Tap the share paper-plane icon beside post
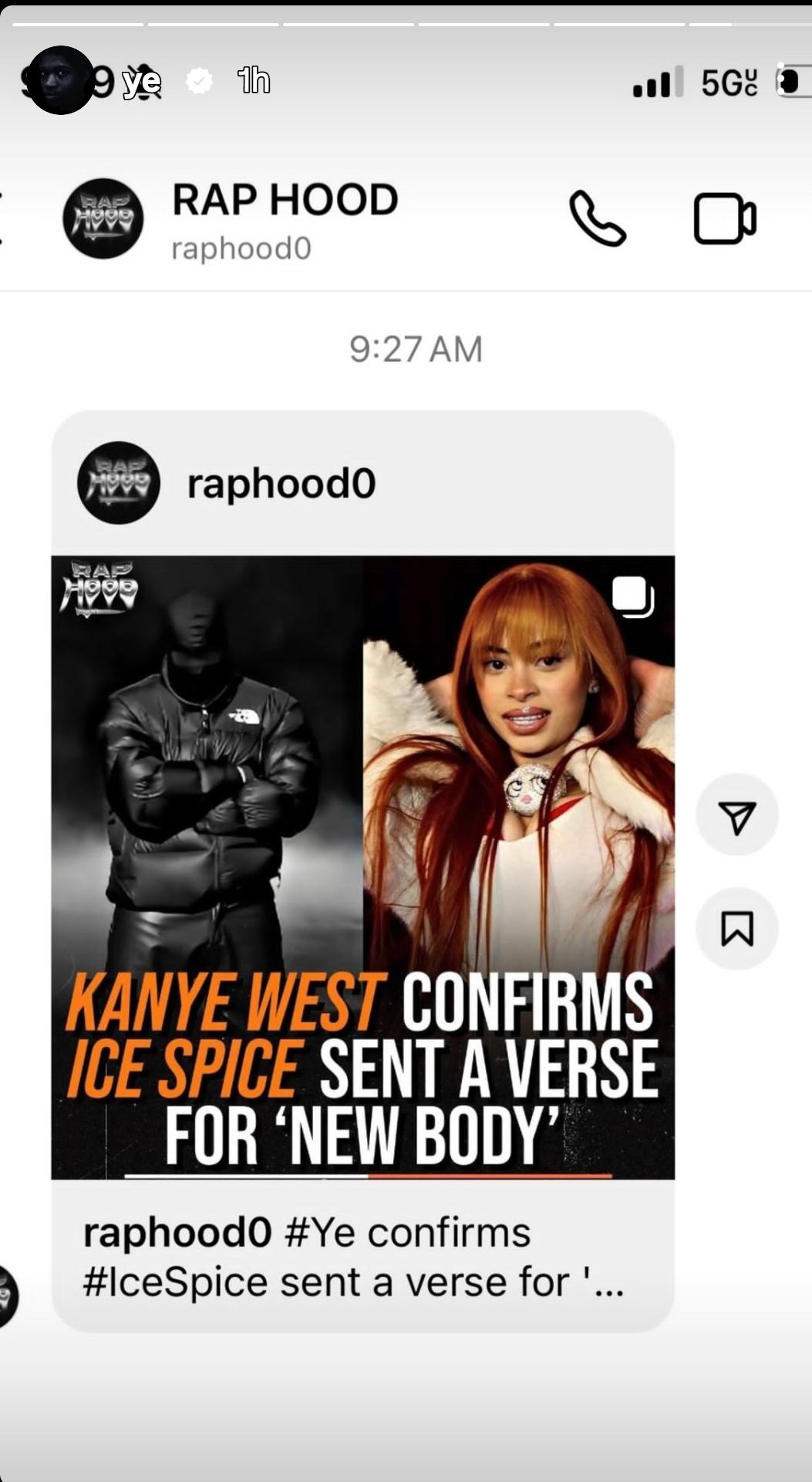The height and width of the screenshot is (1482, 812). tap(736, 815)
